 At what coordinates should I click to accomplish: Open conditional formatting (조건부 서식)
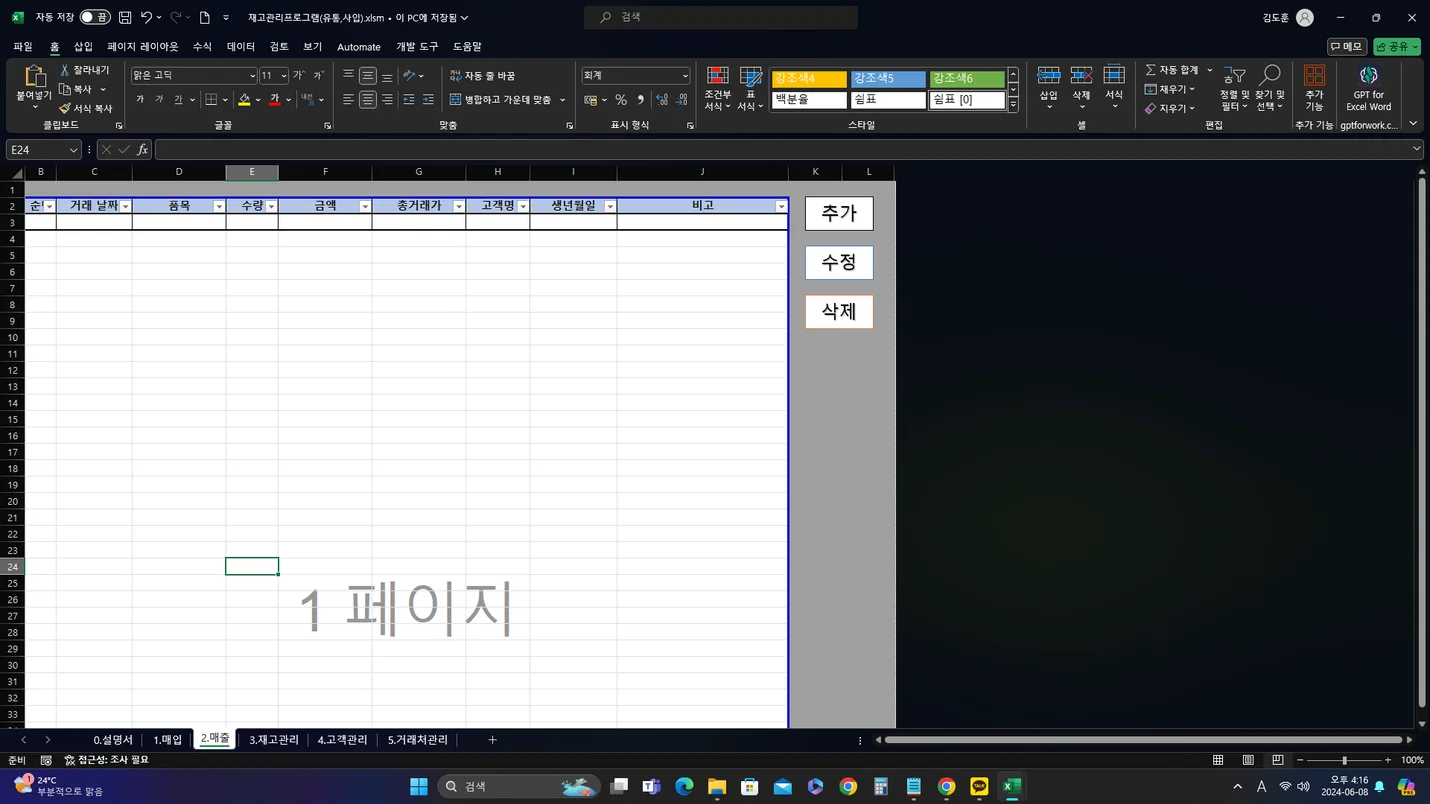pos(718,90)
